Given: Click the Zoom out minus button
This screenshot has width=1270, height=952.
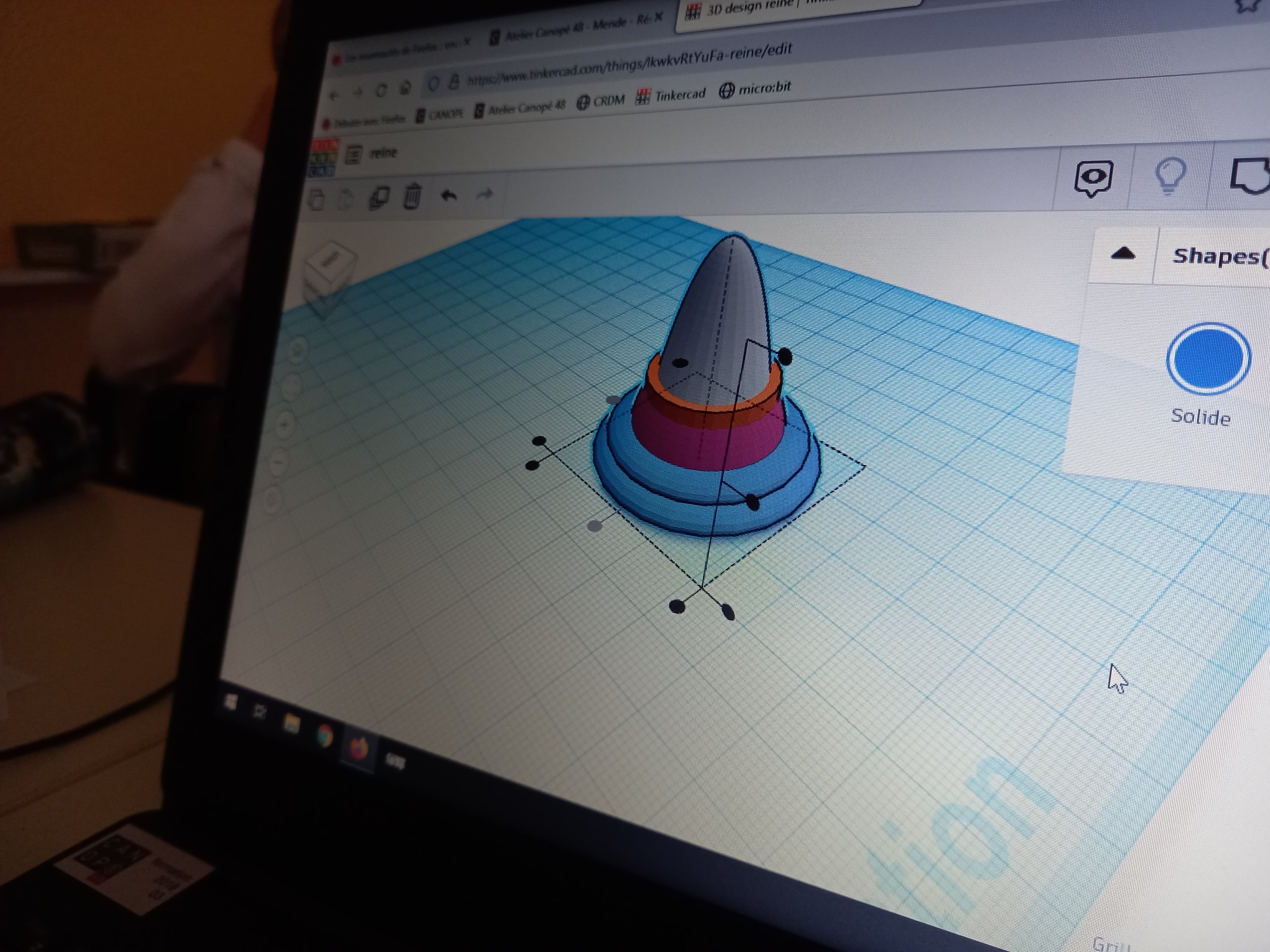Looking at the screenshot, I should click(x=279, y=463).
